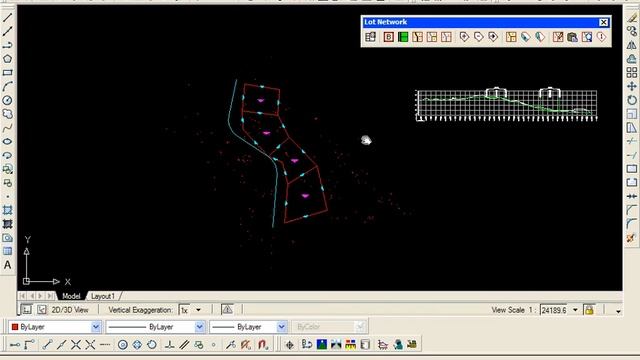Switch to the Layout1 tab
This screenshot has height=360, width=640.
coord(102,296)
